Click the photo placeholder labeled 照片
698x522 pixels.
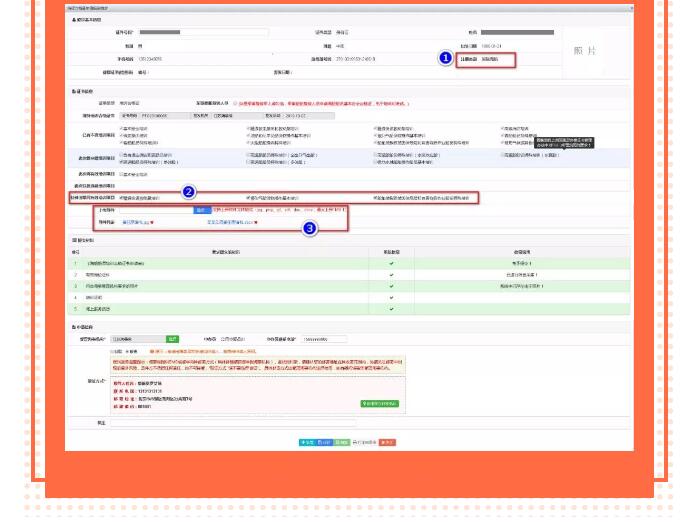[x=588, y=50]
